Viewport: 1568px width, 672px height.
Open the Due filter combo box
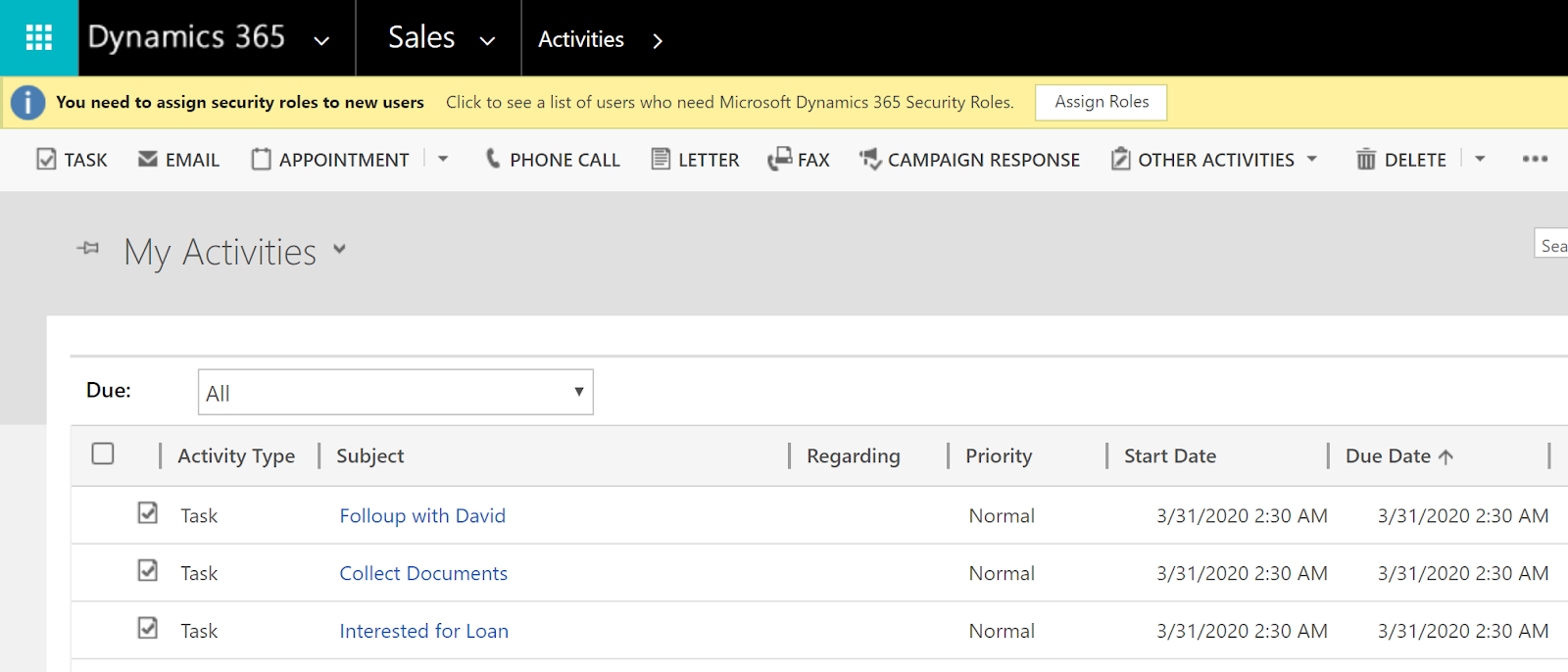pyautogui.click(x=396, y=392)
